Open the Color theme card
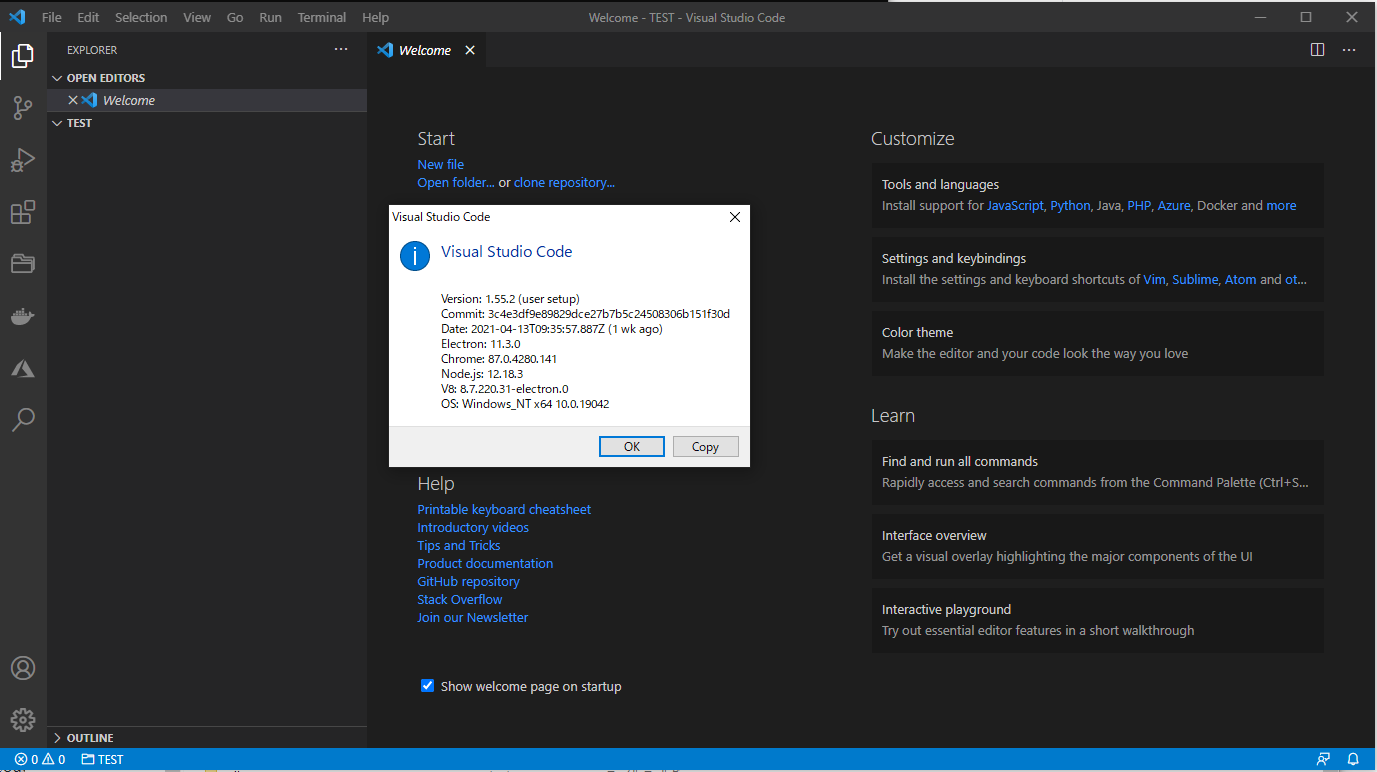Viewport: 1377px width, 772px height. 1097,343
